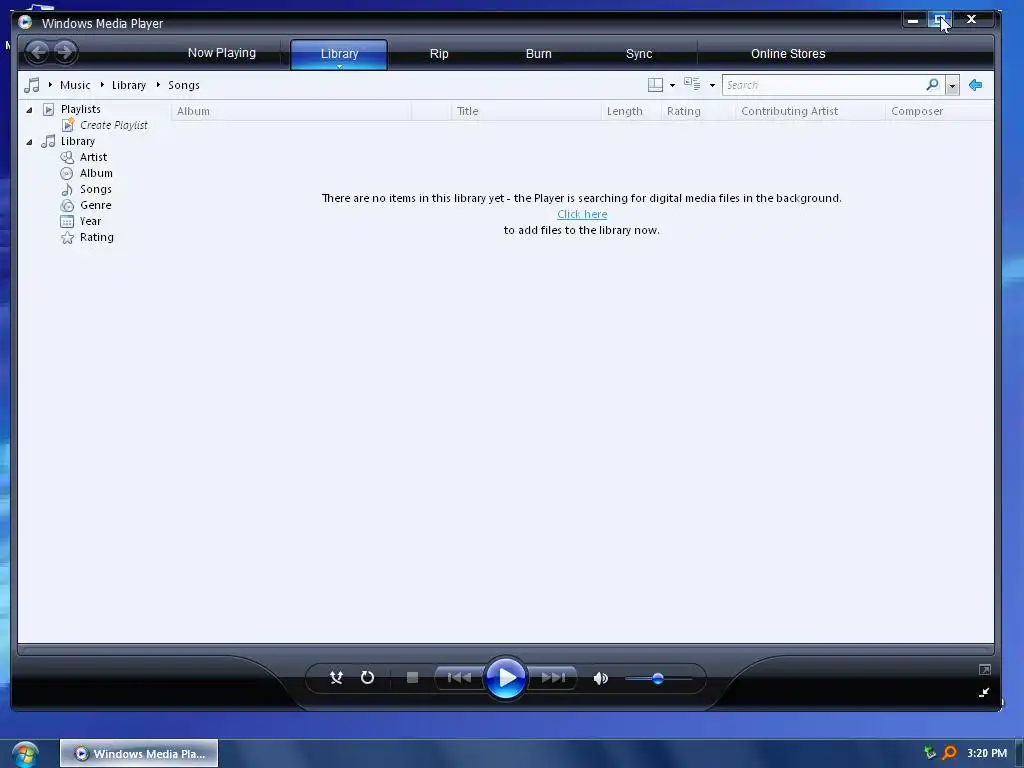Sort by the Composer column header
This screenshot has width=1024, height=768.
[940, 111]
